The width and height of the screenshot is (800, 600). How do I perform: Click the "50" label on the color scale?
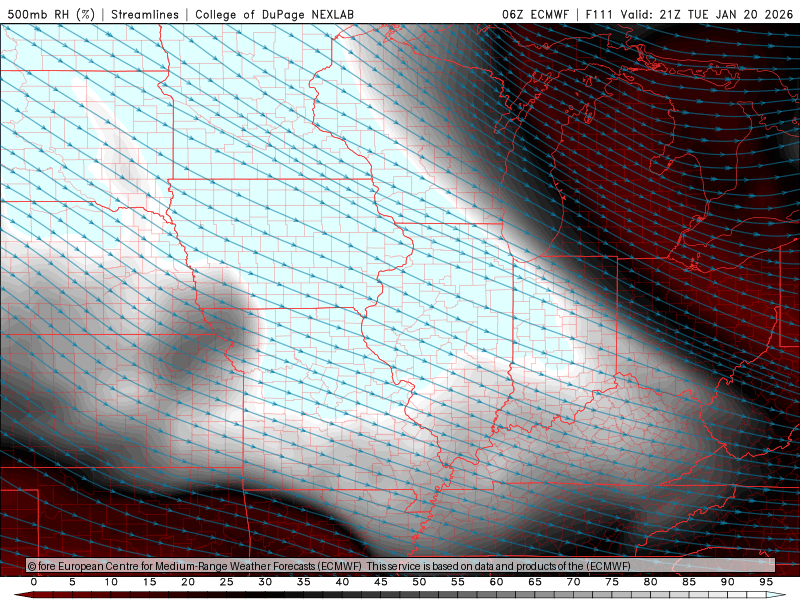click(419, 582)
